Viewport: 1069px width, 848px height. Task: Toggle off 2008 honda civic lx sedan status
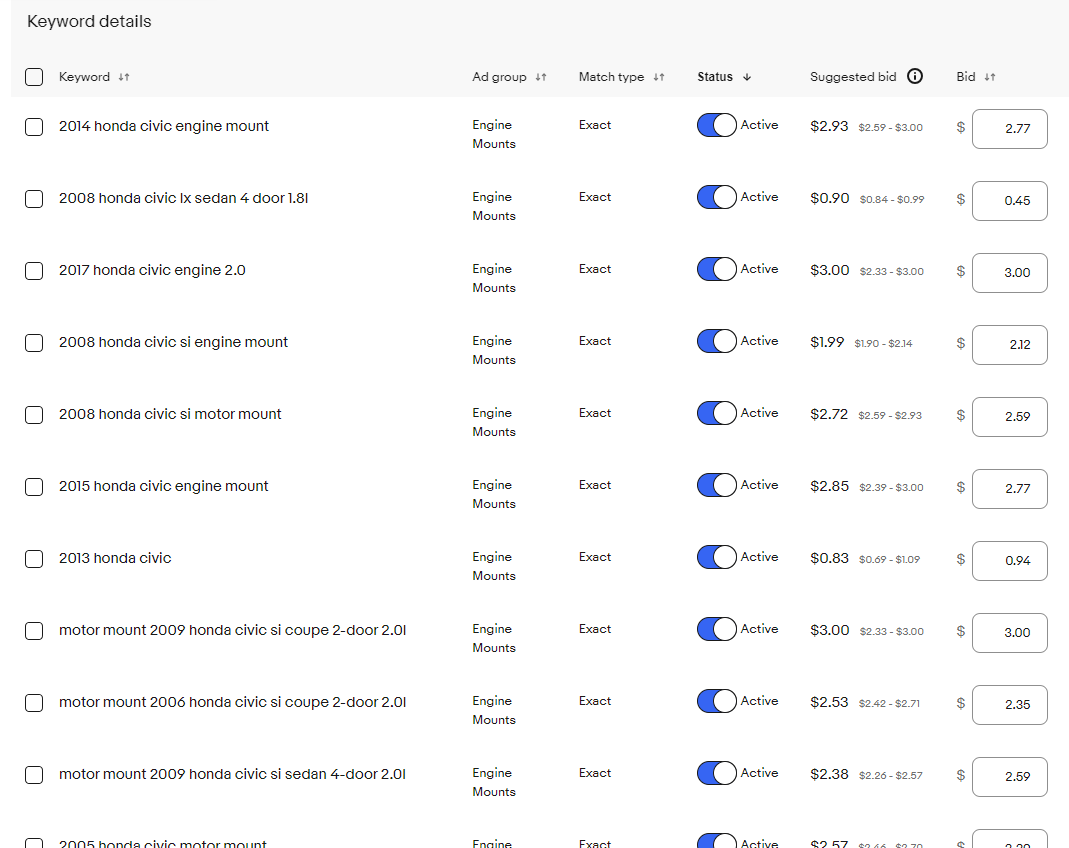716,197
